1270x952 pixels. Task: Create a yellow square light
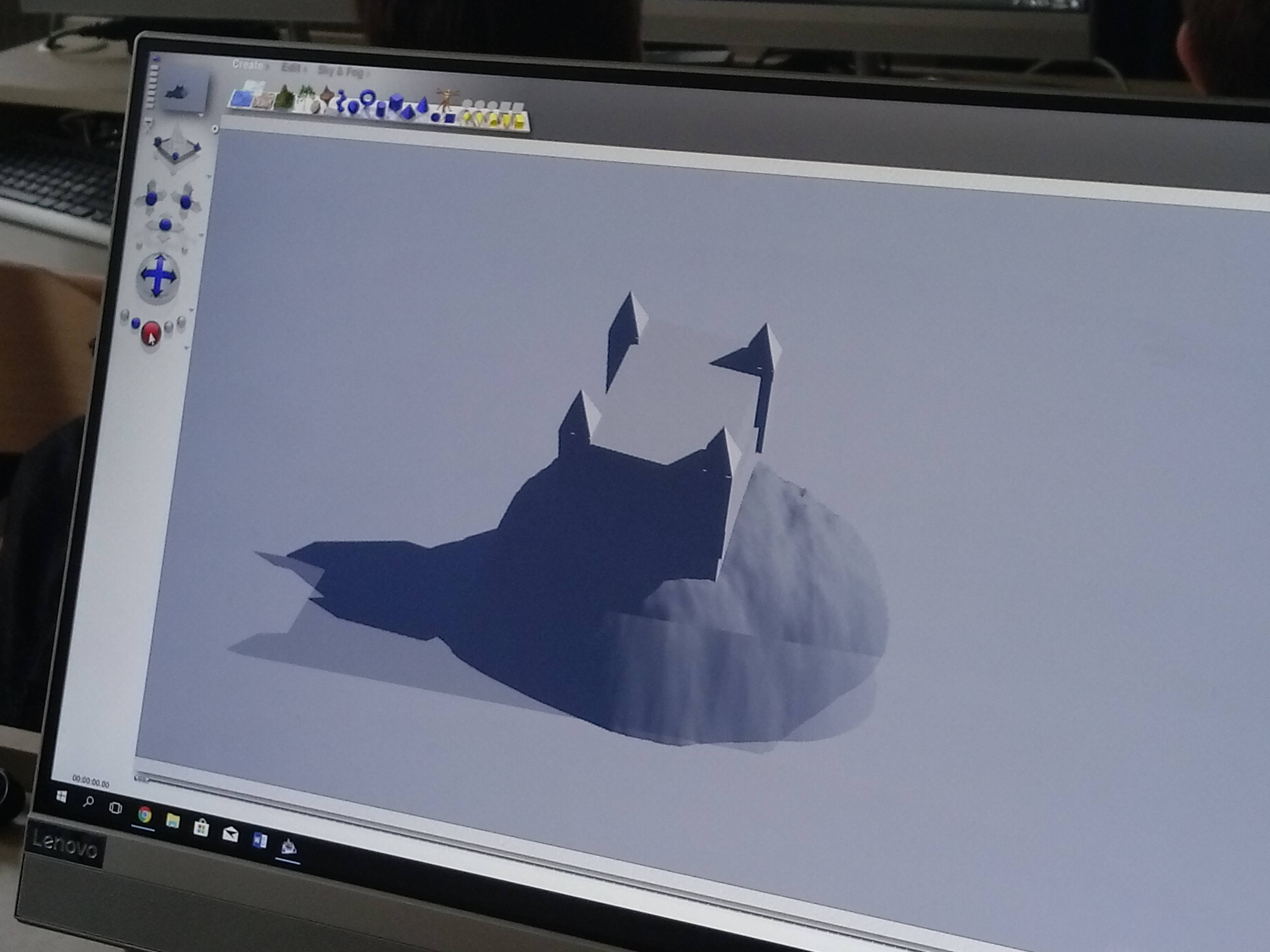pyautogui.click(x=519, y=122)
